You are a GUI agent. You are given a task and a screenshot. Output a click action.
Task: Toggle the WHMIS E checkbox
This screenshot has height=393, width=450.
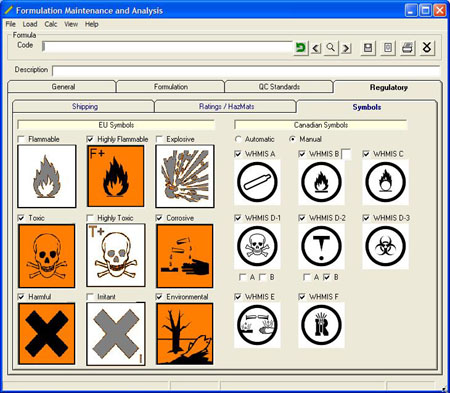238,297
